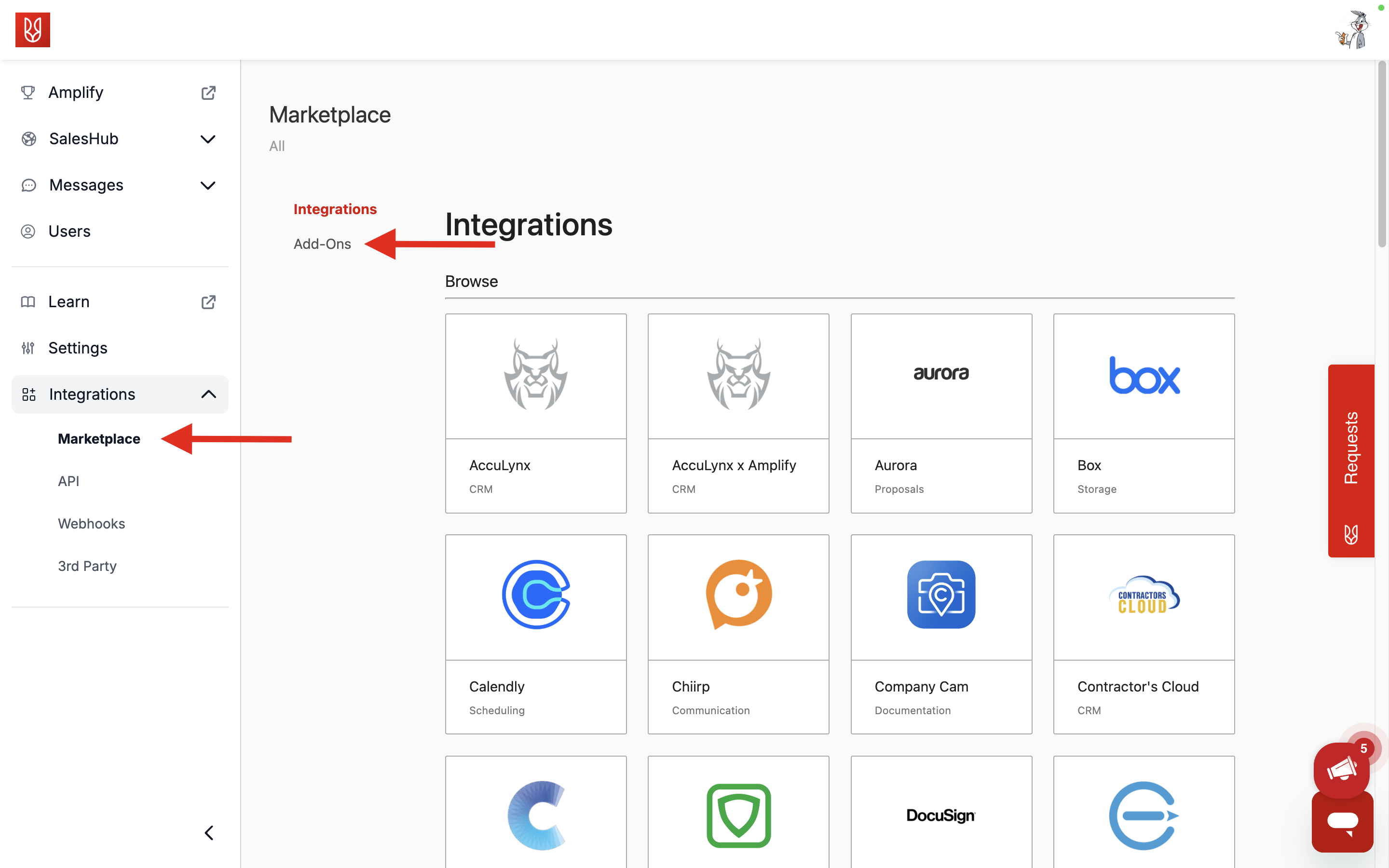Click the Company Cam Documentation label
The width and height of the screenshot is (1389, 868).
pyautogui.click(x=912, y=710)
